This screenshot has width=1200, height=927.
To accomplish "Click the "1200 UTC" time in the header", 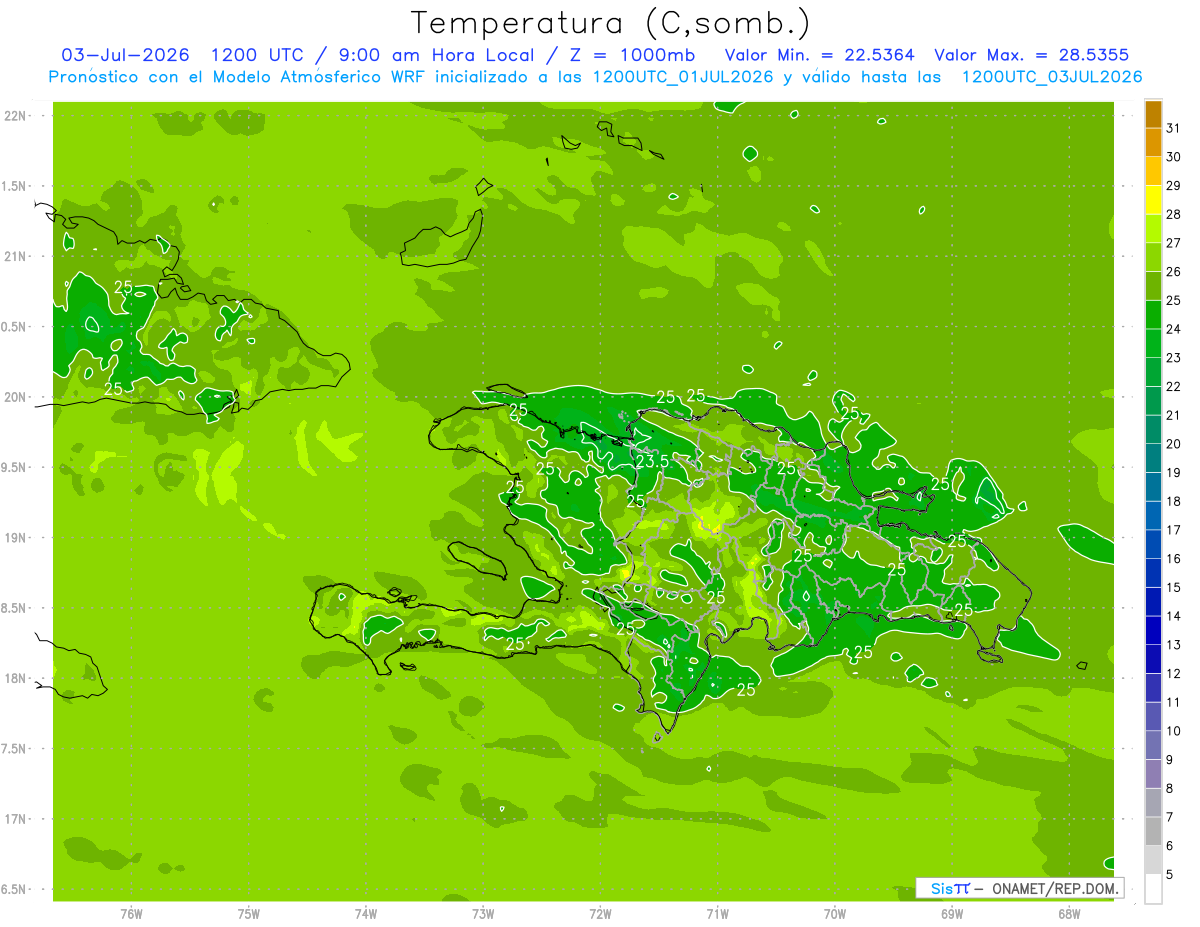I will click(x=257, y=55).
